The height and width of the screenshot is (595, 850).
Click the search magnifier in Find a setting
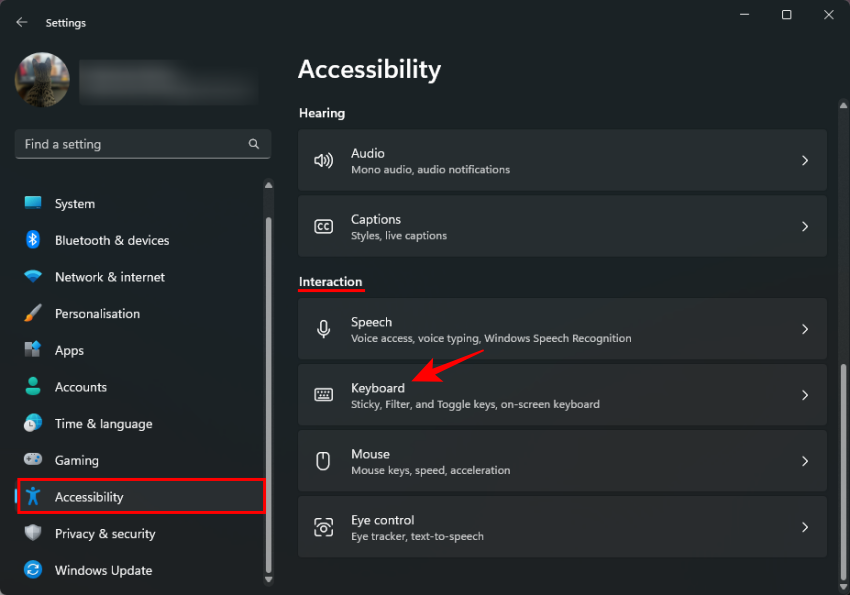[254, 143]
